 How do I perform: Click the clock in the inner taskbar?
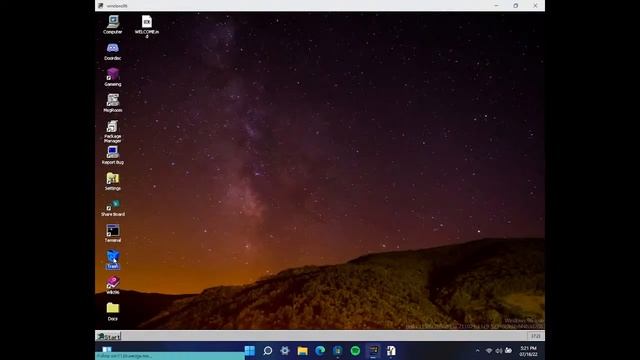(536, 336)
